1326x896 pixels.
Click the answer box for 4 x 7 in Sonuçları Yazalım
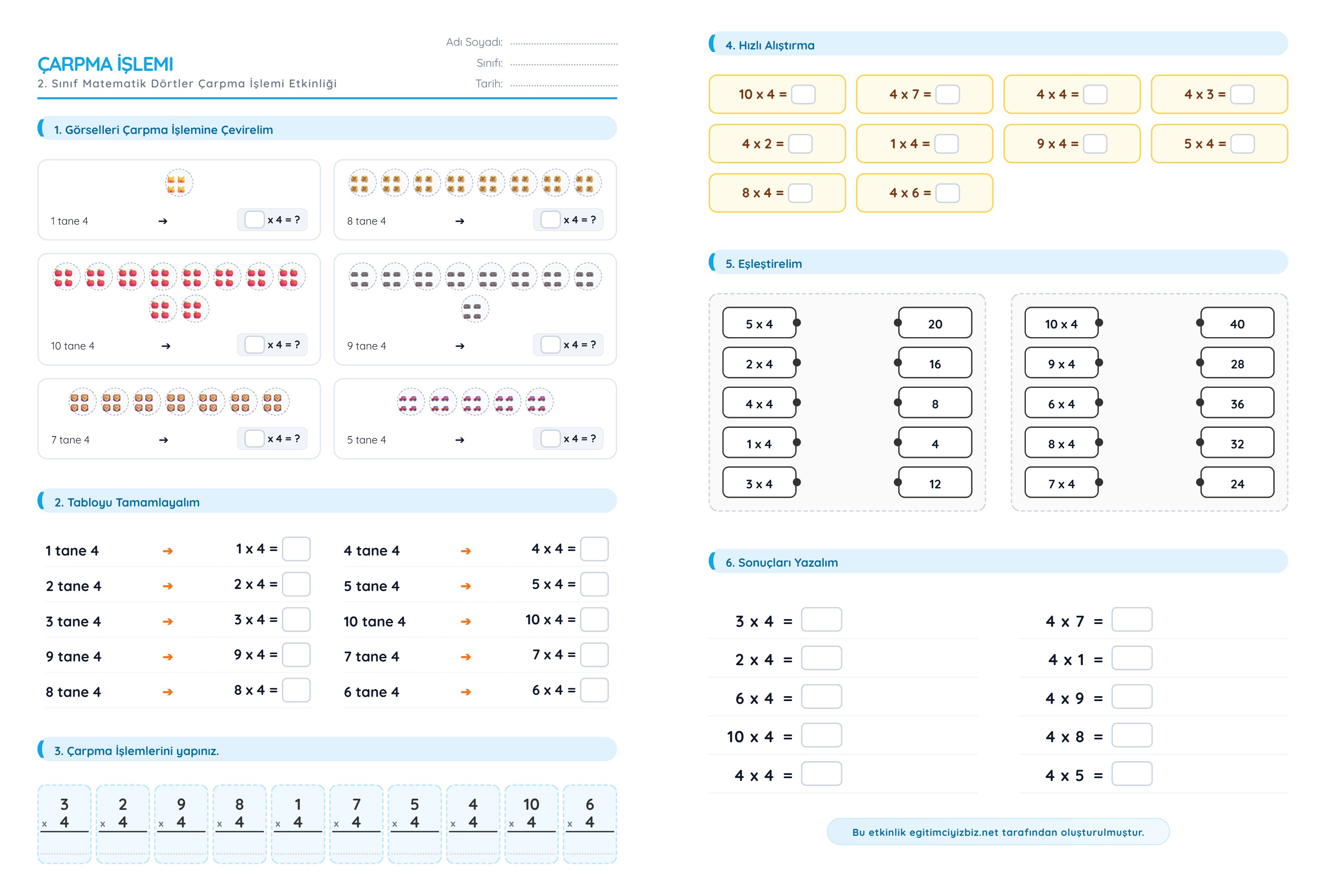click(x=1131, y=619)
